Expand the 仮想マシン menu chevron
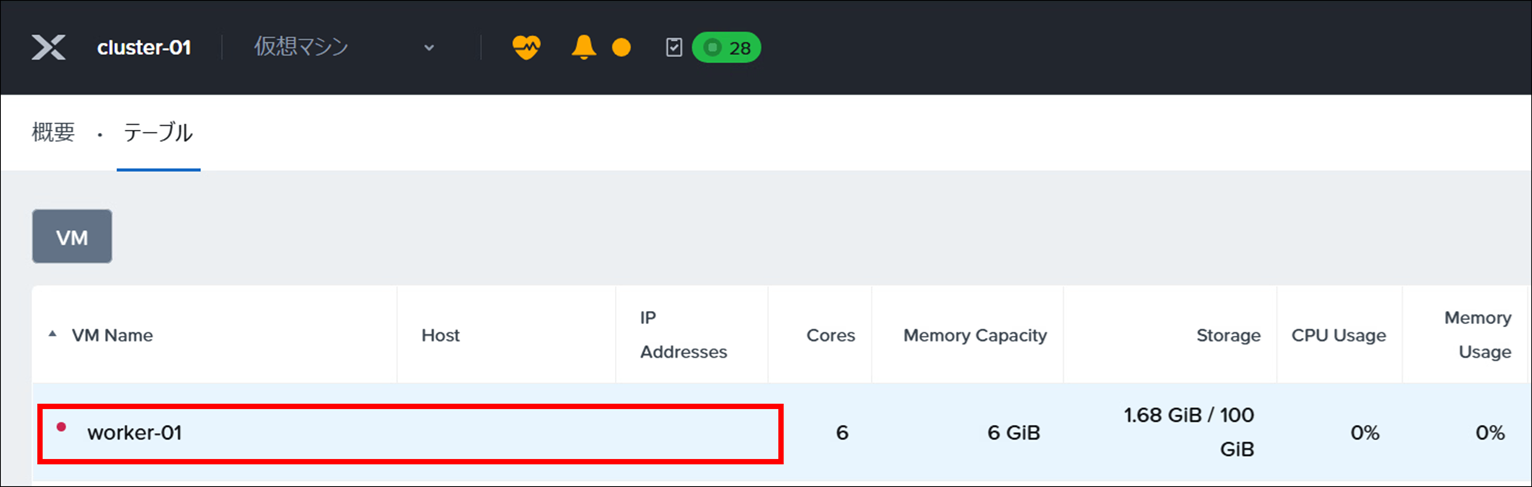The image size is (1532, 487). pyautogui.click(x=429, y=48)
